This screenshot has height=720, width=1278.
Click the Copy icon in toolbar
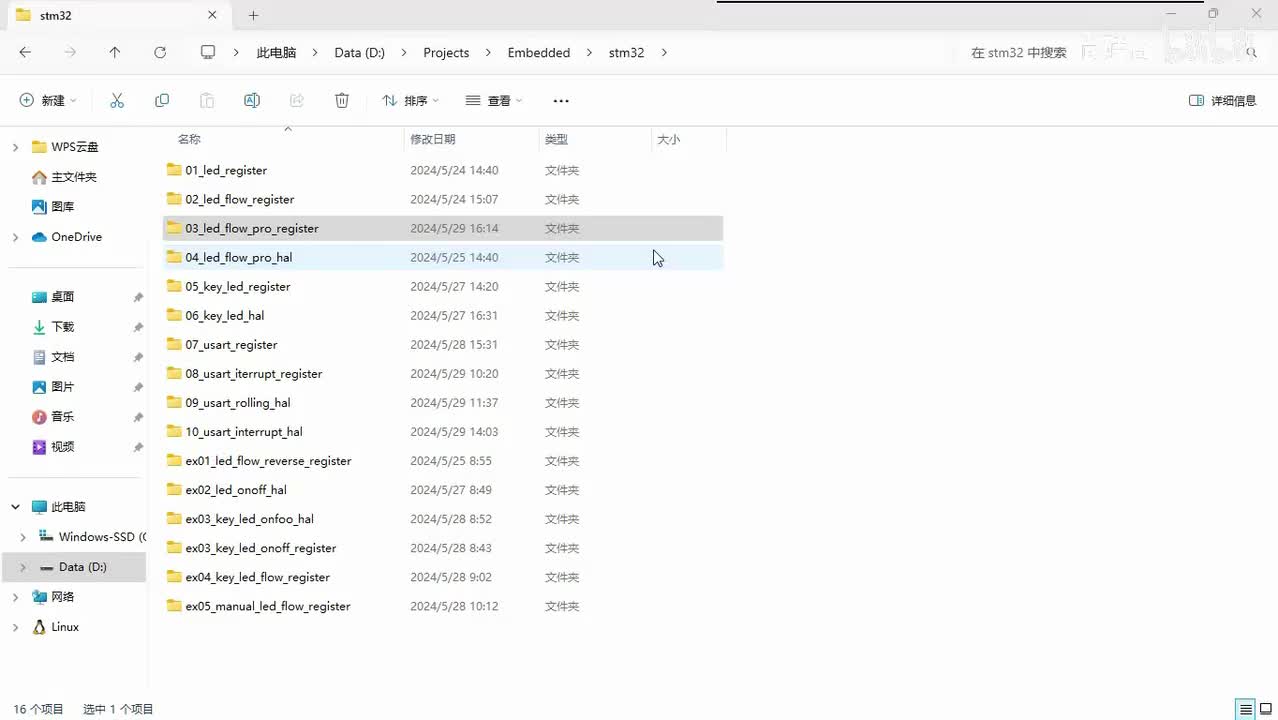162,101
